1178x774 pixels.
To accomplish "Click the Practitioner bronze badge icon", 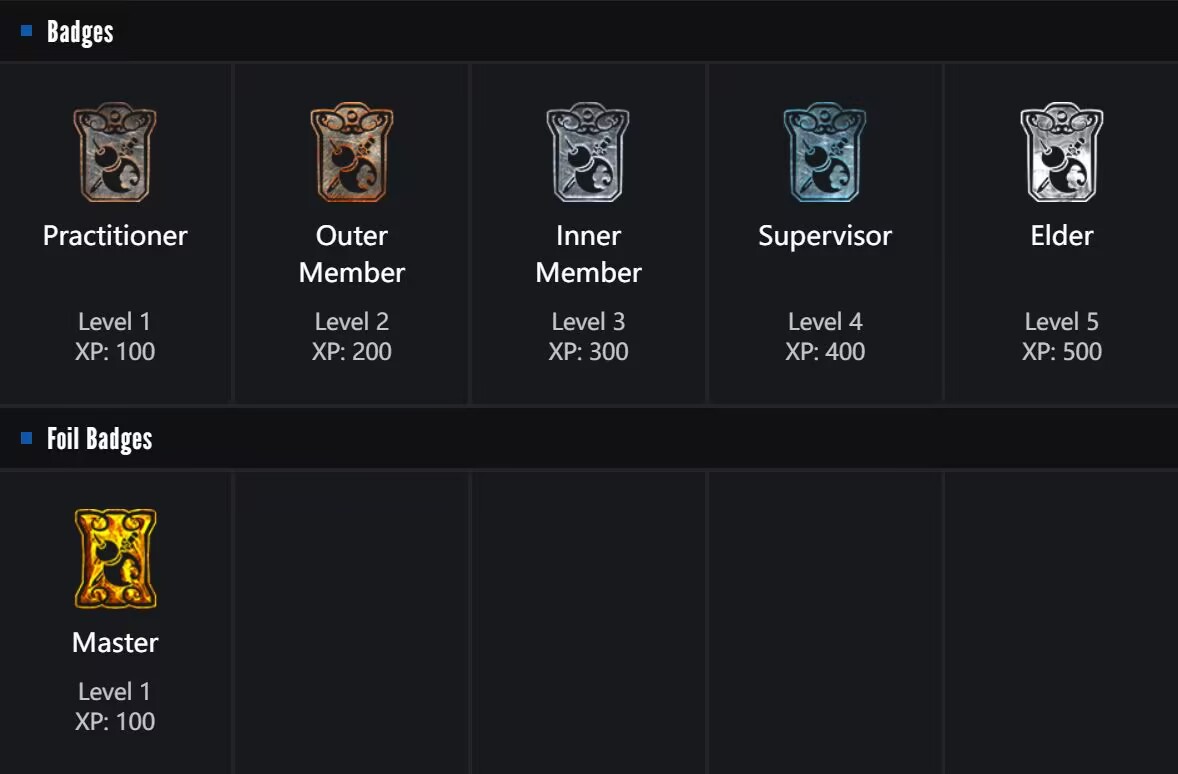I will click(115, 153).
